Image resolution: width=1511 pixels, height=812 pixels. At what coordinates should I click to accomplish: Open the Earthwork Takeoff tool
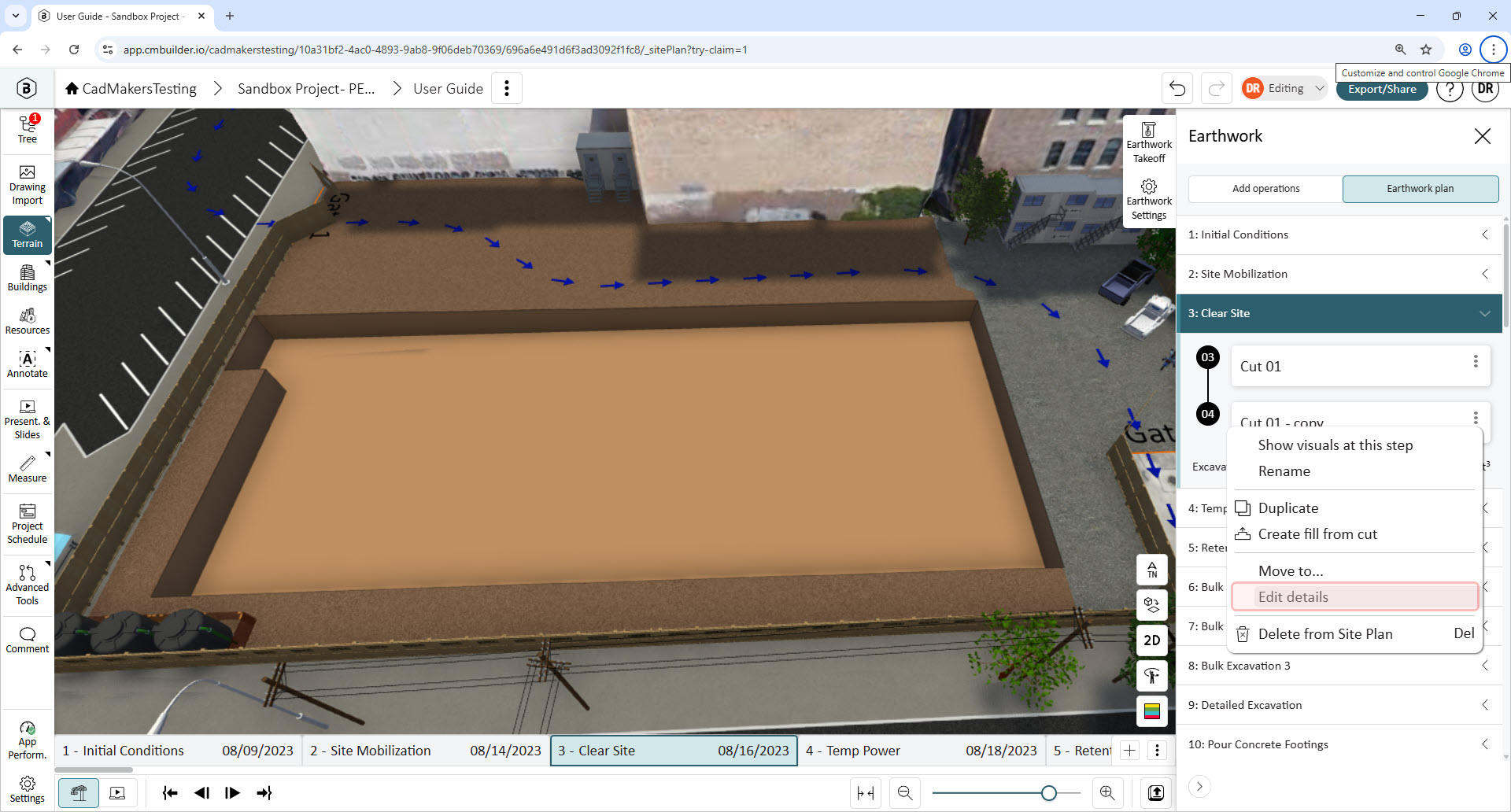1148,143
